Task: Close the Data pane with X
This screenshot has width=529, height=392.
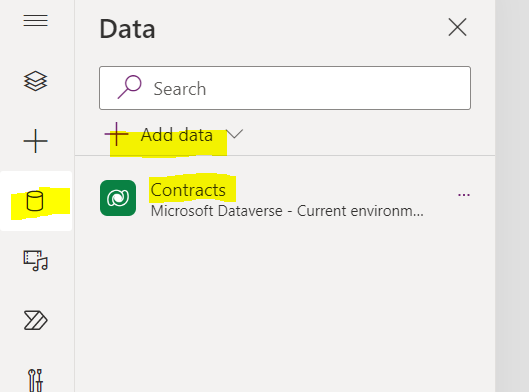Action: tap(457, 27)
